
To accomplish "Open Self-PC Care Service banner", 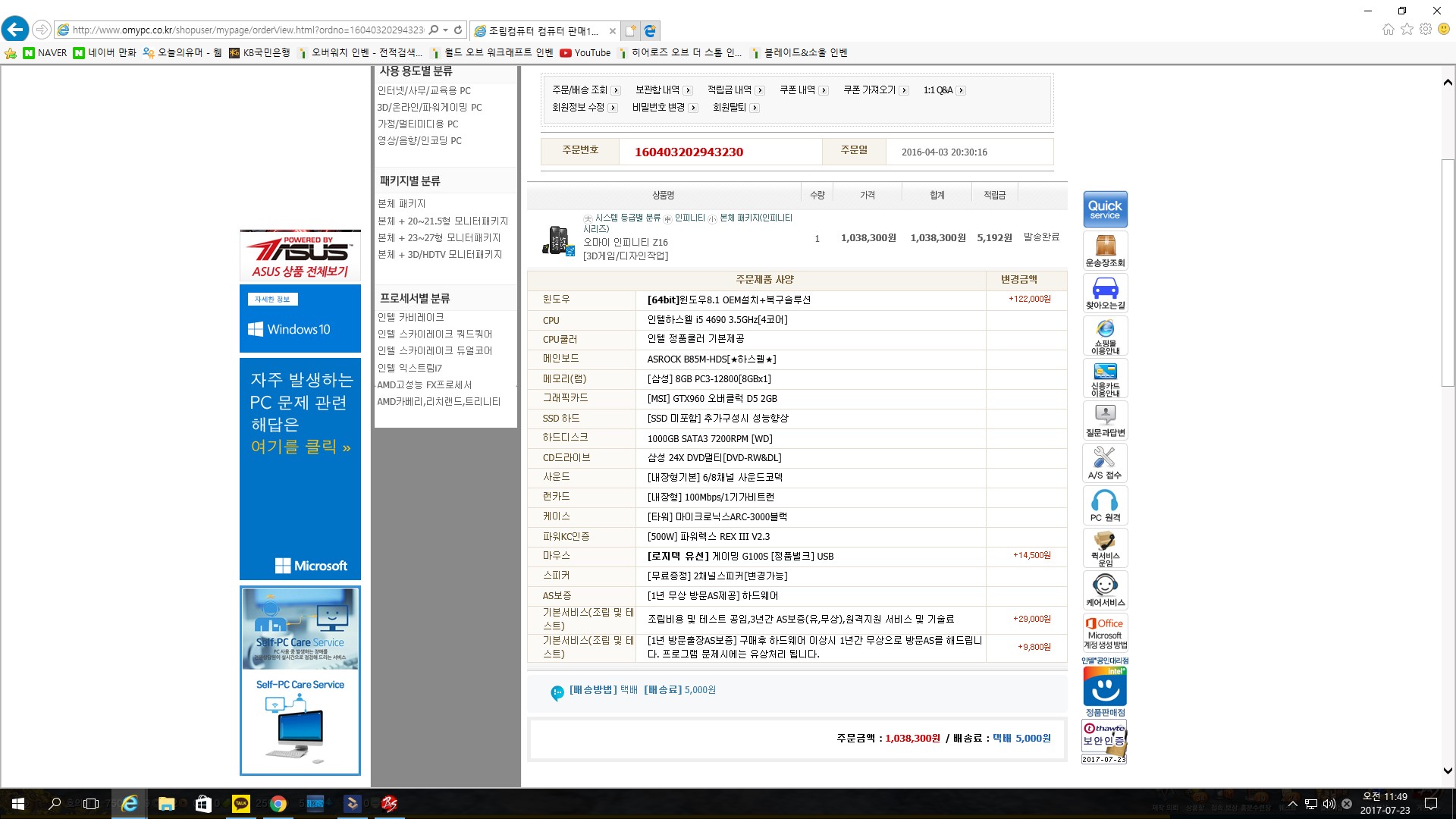I will click(300, 680).
